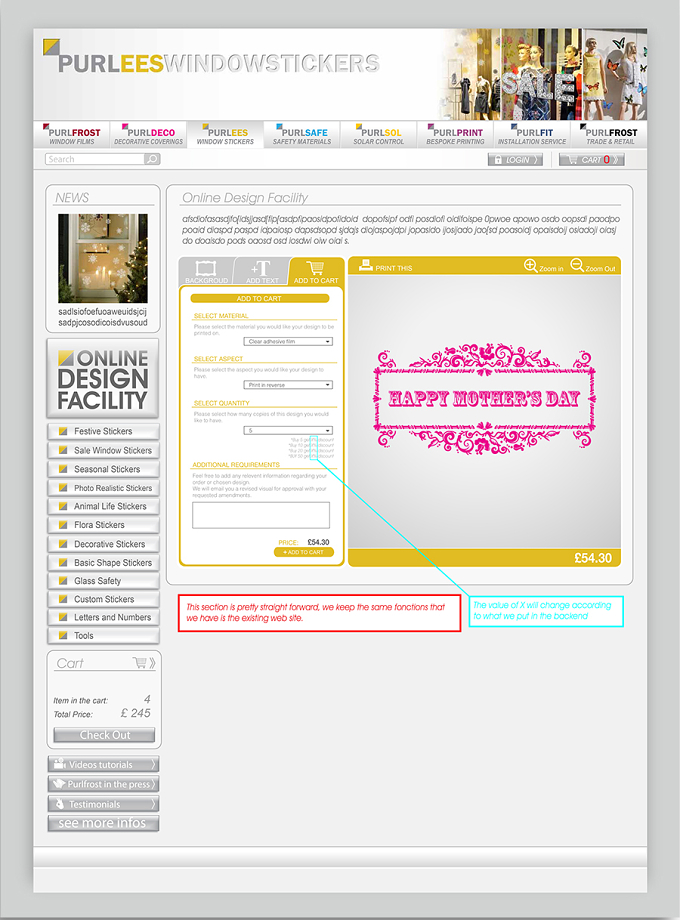680x920 pixels.
Task: Click the see more infos button
Action: coord(103,823)
